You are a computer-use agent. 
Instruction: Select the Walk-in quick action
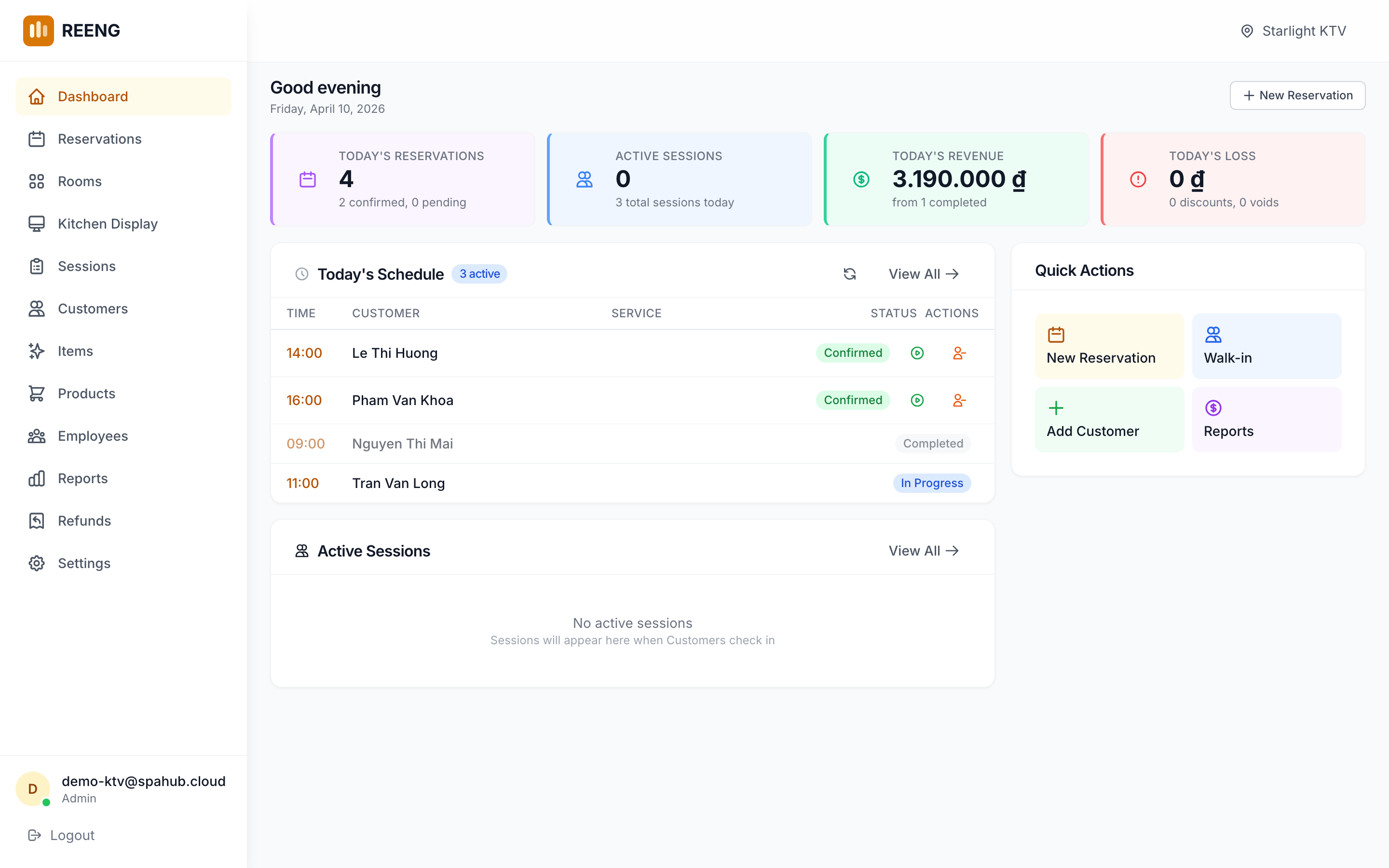(1266, 346)
